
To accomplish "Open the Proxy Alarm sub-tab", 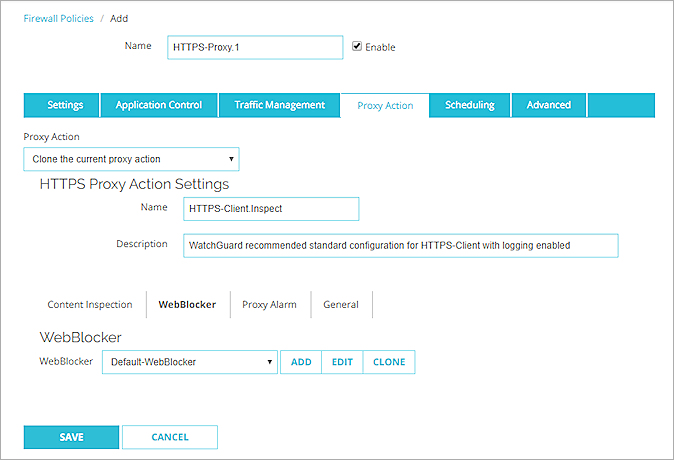I will (x=269, y=305).
